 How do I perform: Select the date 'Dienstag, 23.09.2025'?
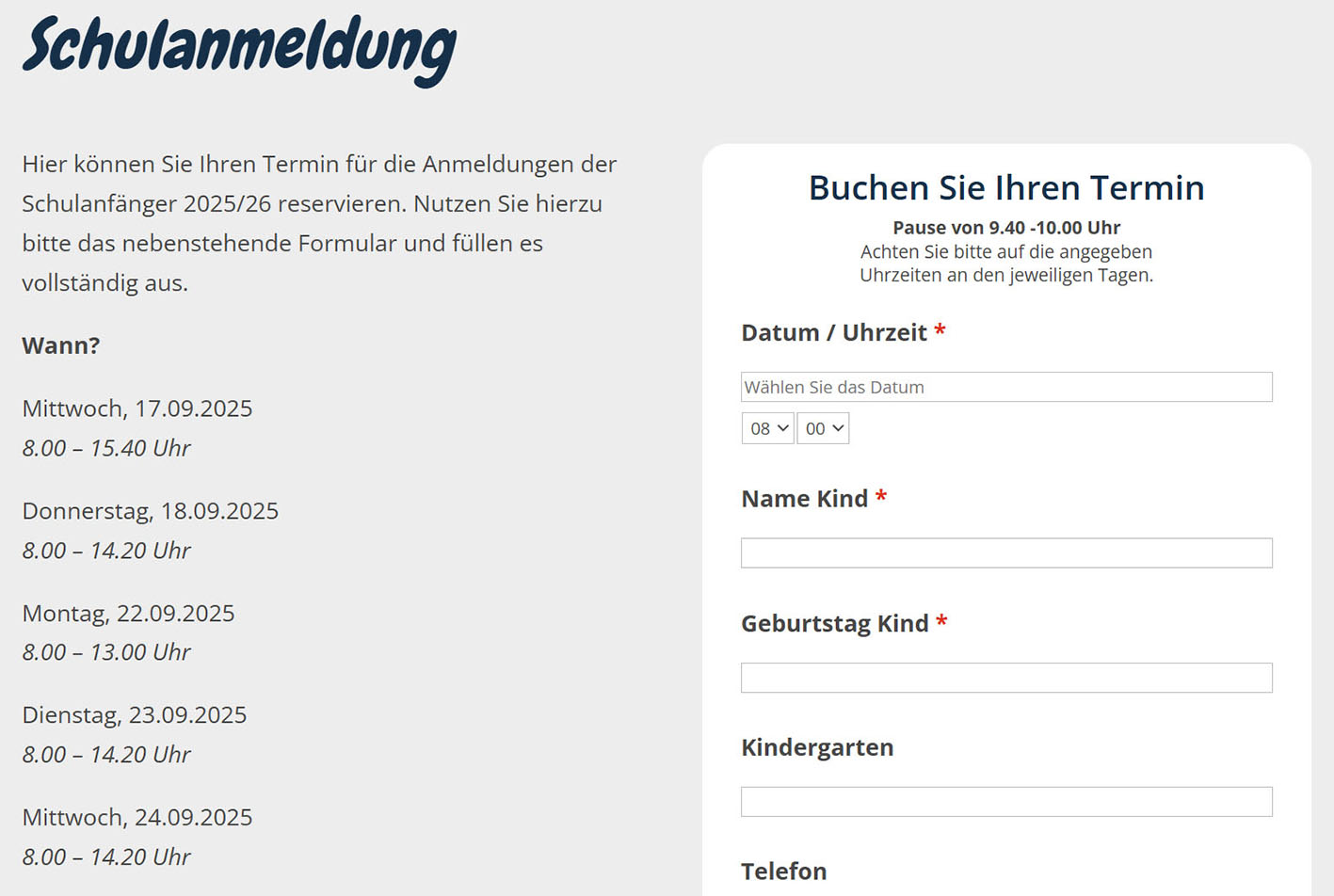(135, 715)
